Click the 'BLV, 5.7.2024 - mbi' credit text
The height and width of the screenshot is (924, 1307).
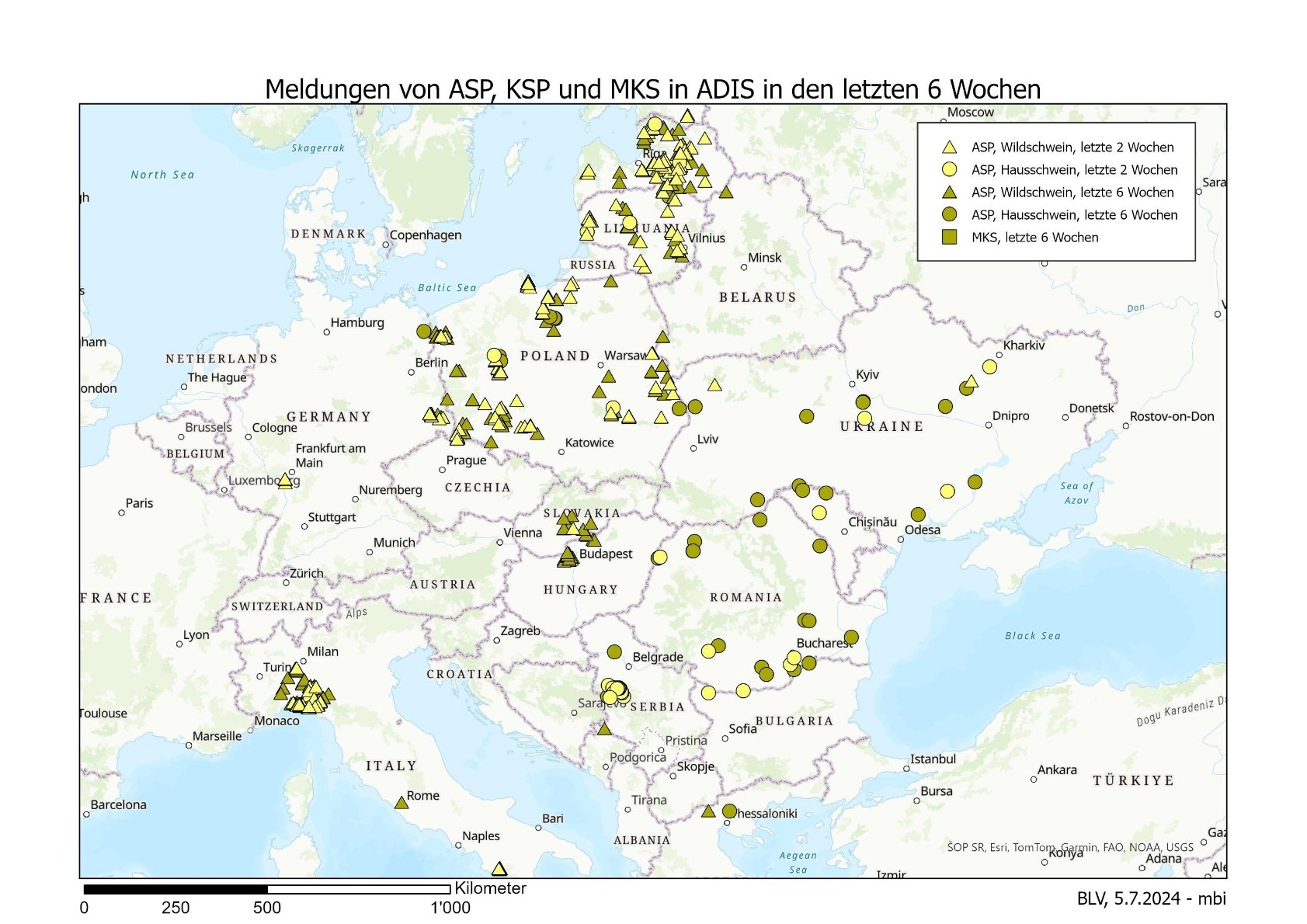(x=1152, y=898)
